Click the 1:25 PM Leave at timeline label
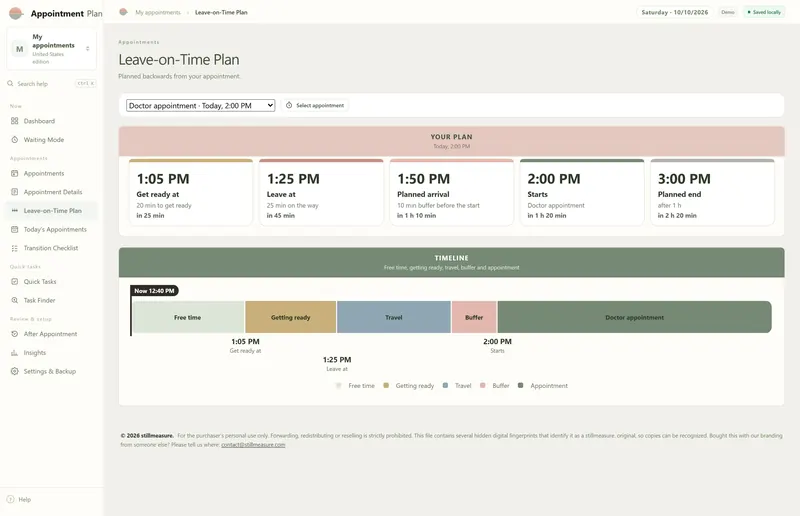 point(337,364)
